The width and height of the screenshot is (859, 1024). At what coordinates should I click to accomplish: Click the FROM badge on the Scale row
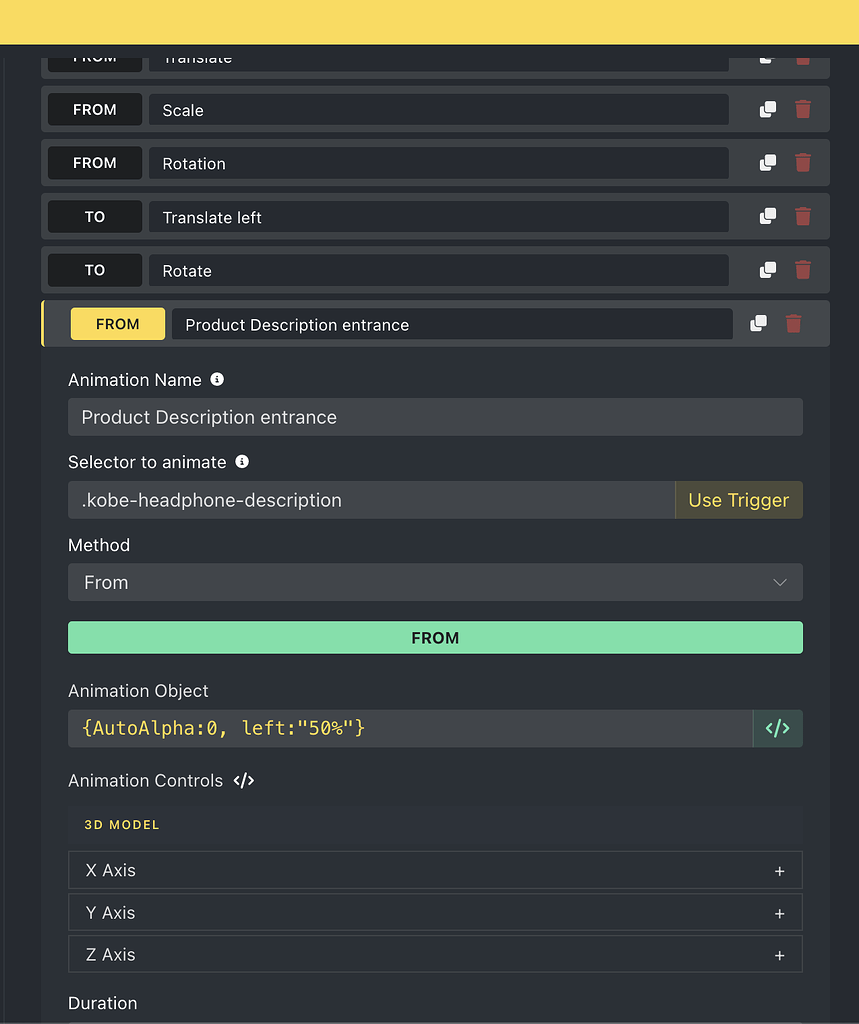click(x=94, y=109)
